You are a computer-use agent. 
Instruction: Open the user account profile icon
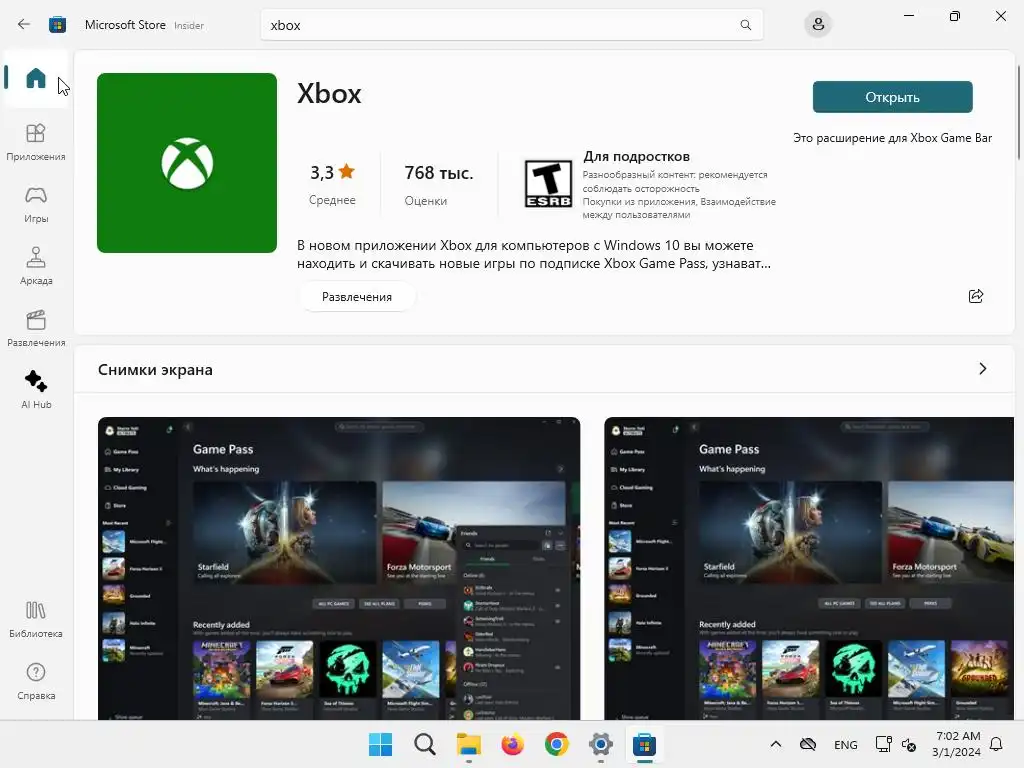point(818,25)
